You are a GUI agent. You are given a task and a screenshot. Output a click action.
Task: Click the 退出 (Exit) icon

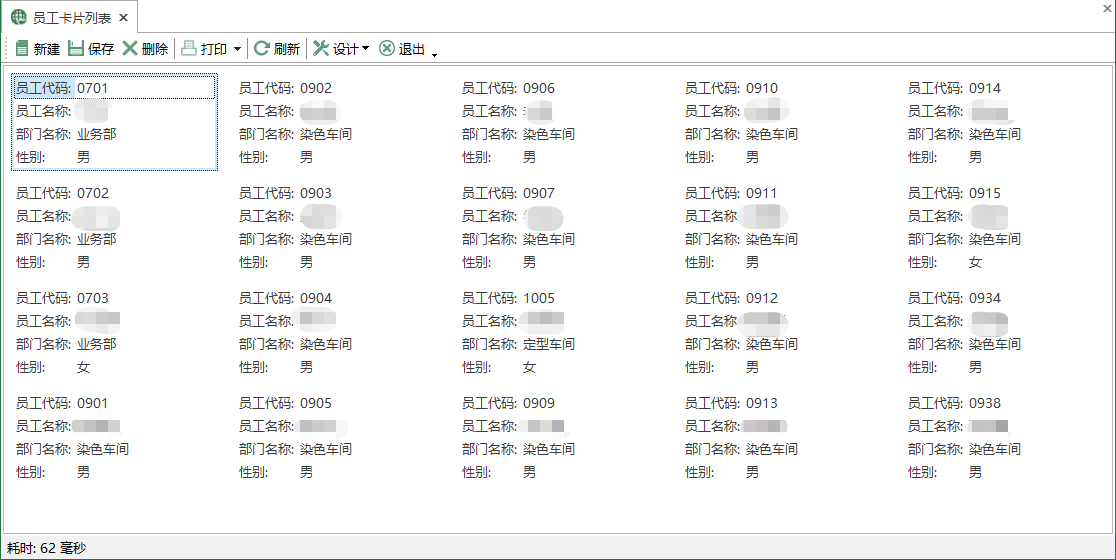tap(386, 48)
